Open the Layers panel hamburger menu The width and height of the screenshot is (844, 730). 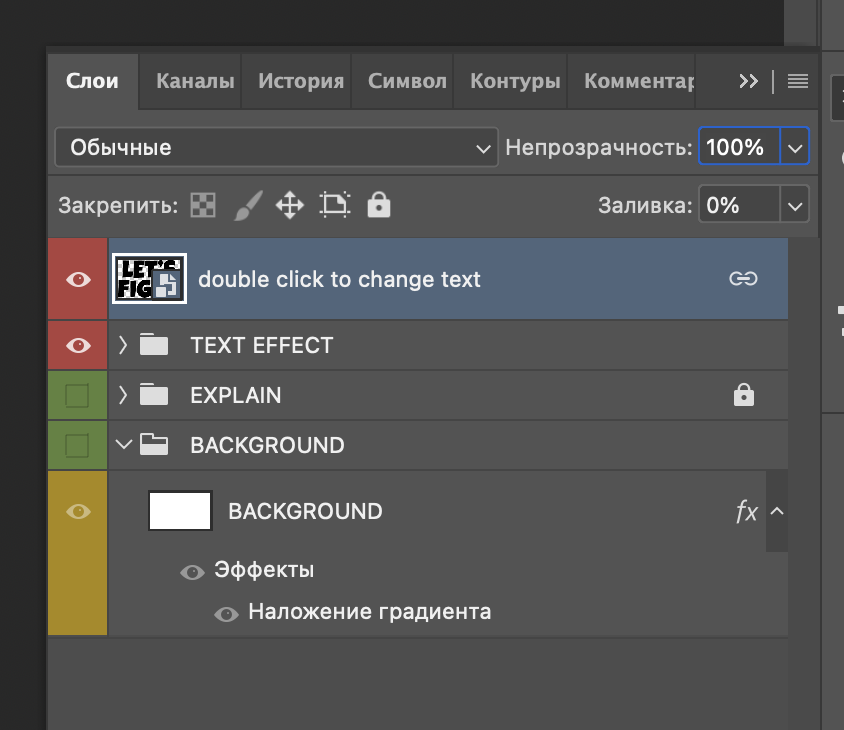pos(798,82)
